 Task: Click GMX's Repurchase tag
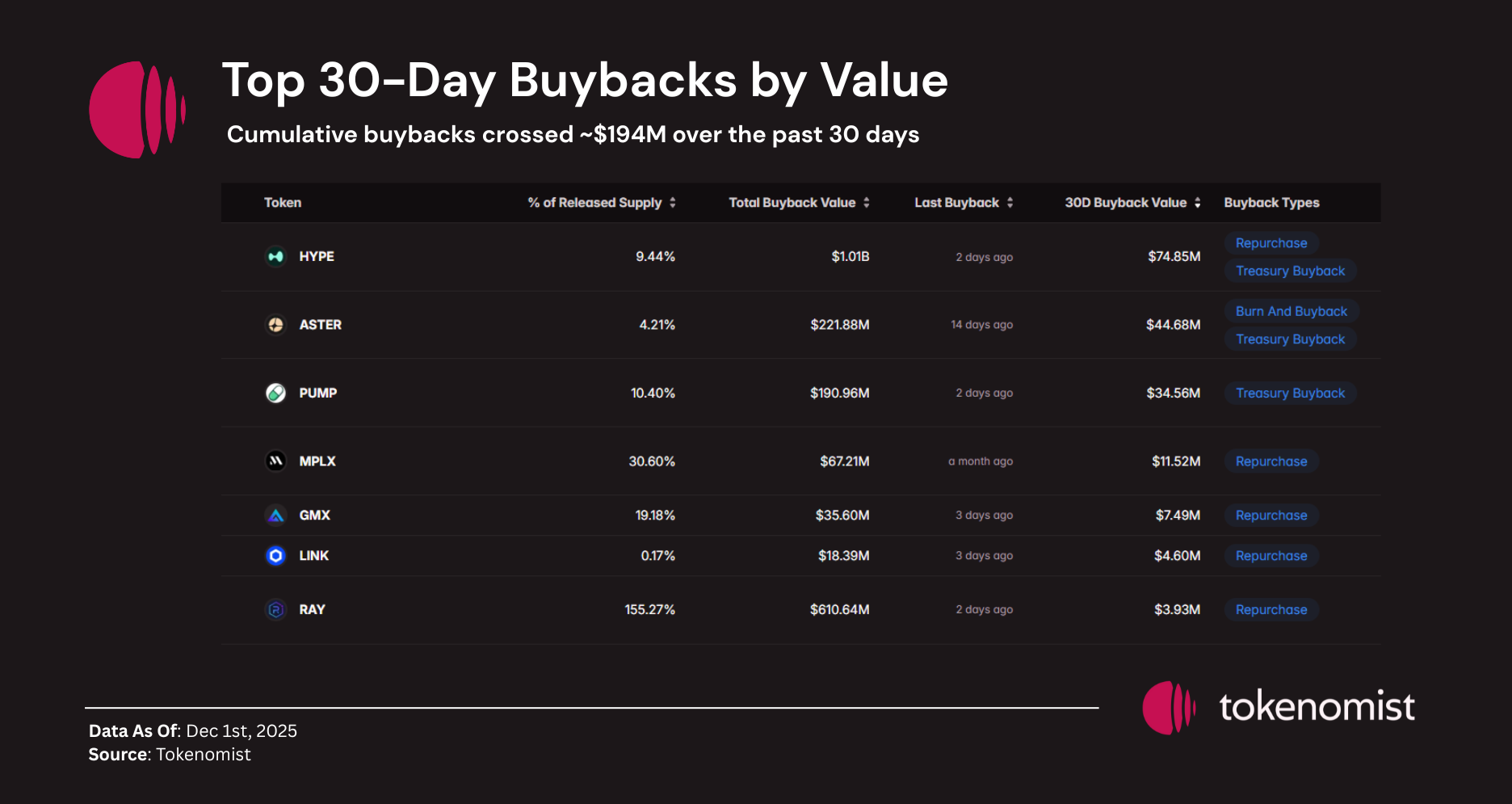pyautogui.click(x=1271, y=516)
